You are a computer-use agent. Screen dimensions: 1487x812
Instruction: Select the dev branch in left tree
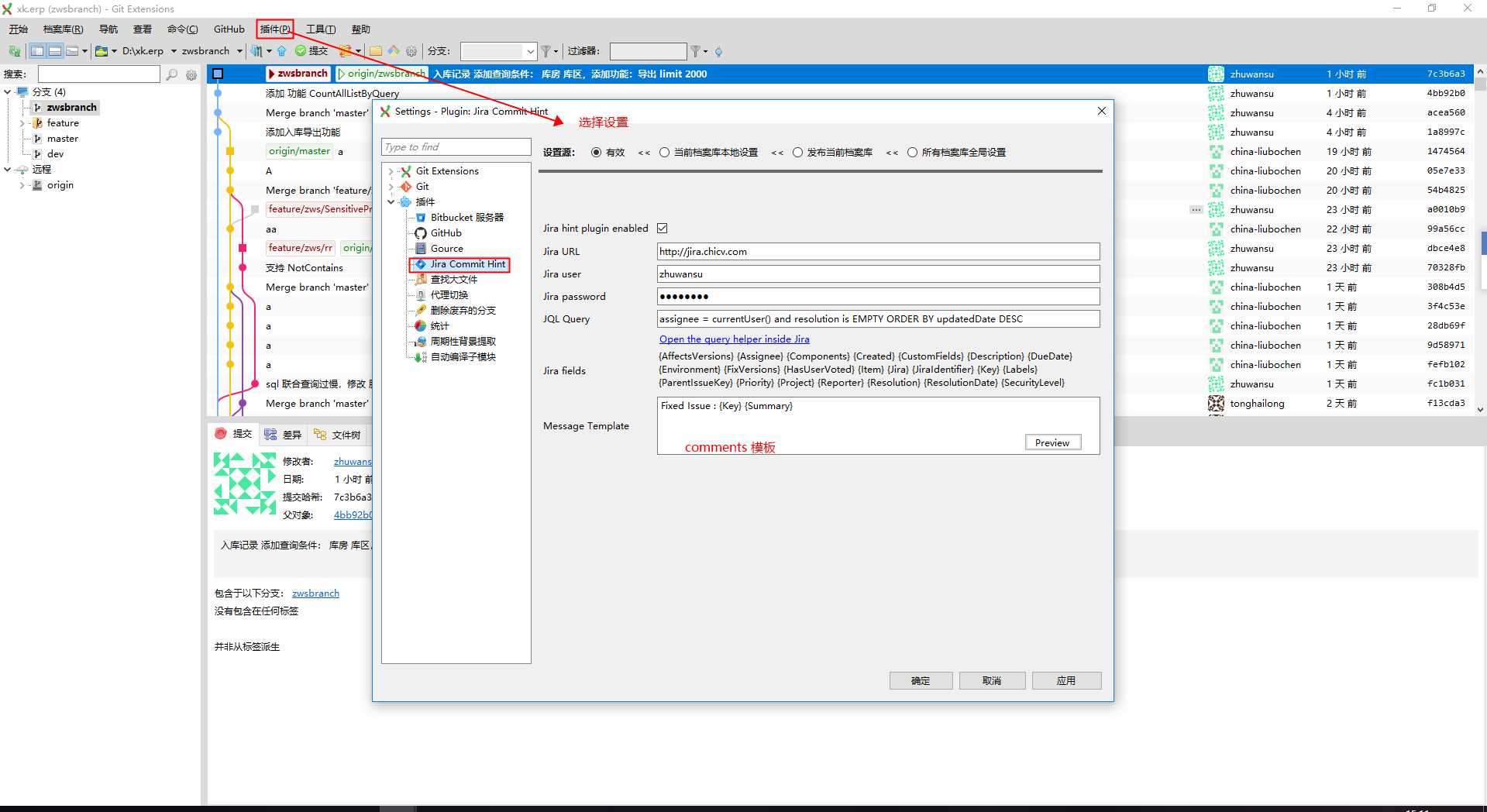[55, 154]
